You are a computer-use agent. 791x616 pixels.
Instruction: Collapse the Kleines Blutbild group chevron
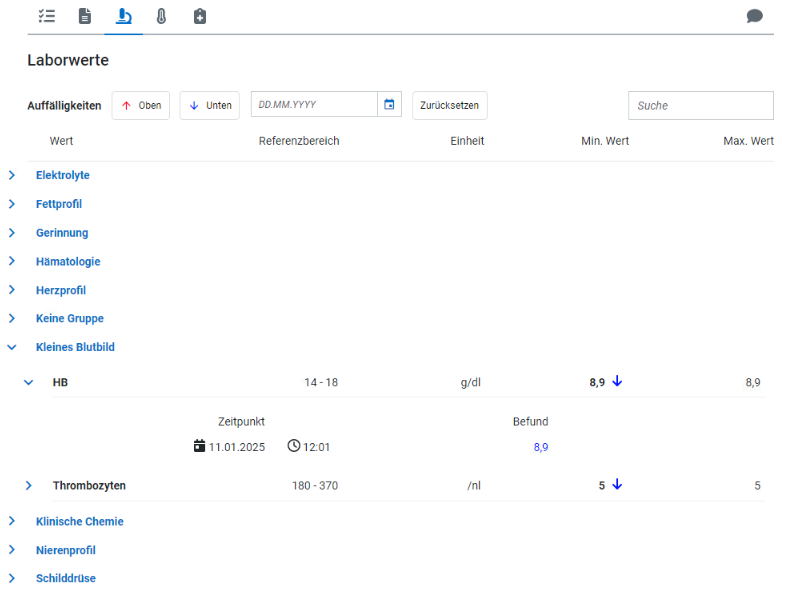(12, 347)
